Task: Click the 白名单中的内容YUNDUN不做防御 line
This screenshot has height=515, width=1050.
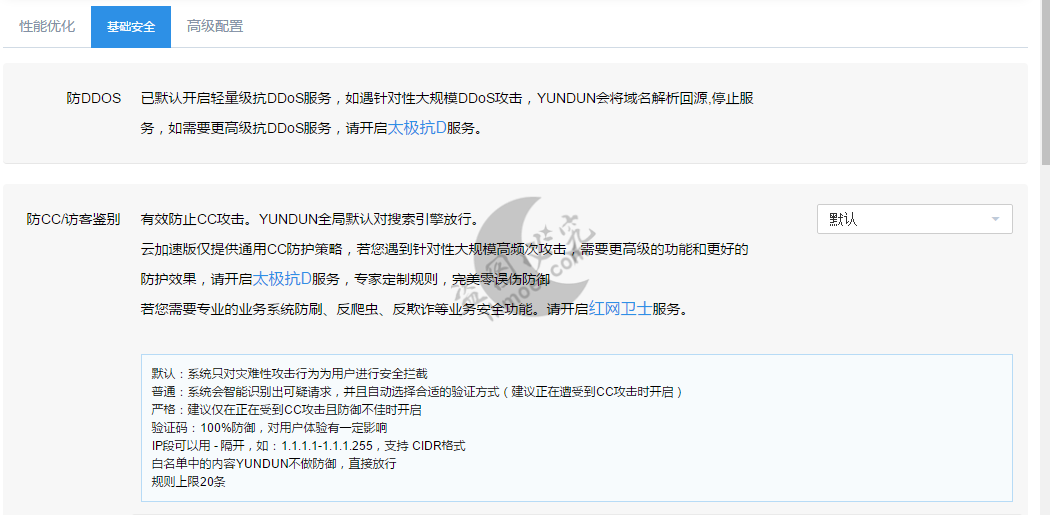Action: 274,463
